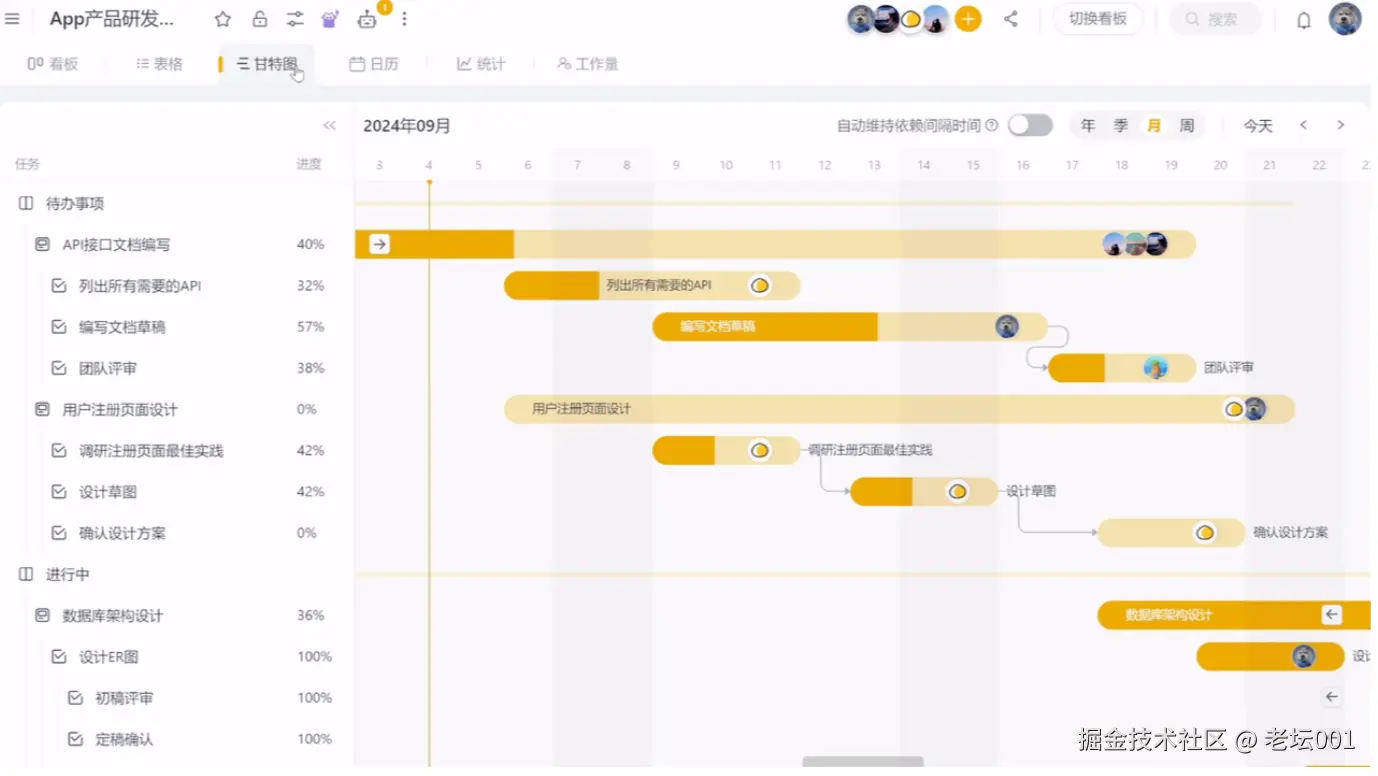Screen dimensions: 1378x776
Task: Click the 切换看板 button
Action: point(1098,18)
